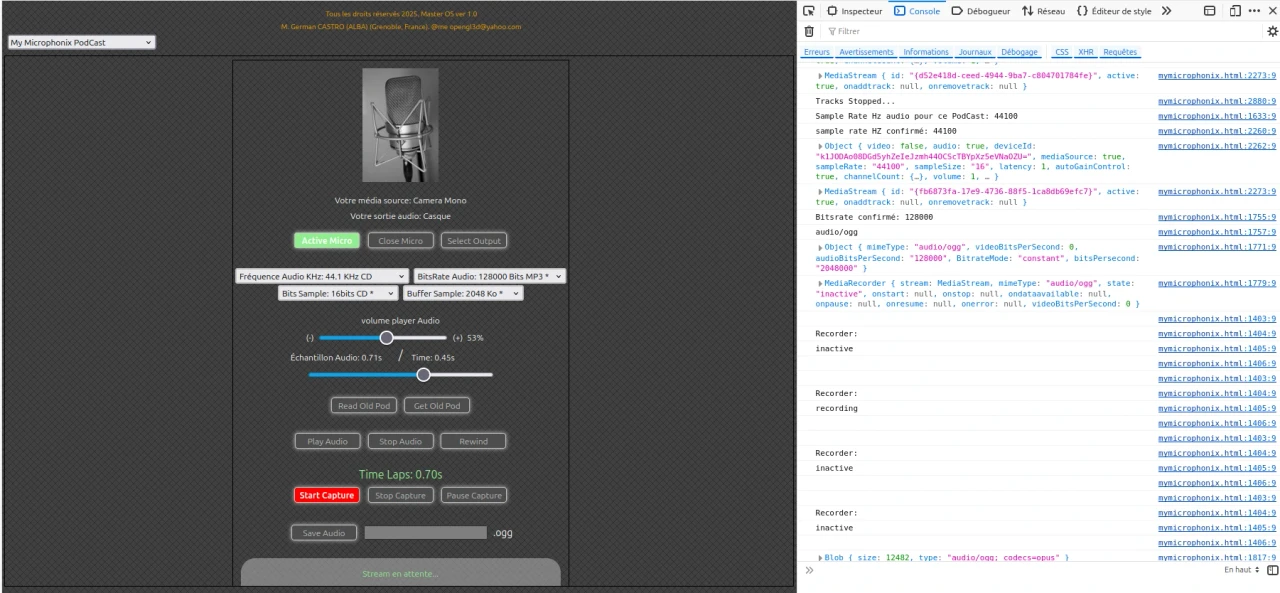
Task: Click the red Start Capture button
Action: tap(327, 495)
